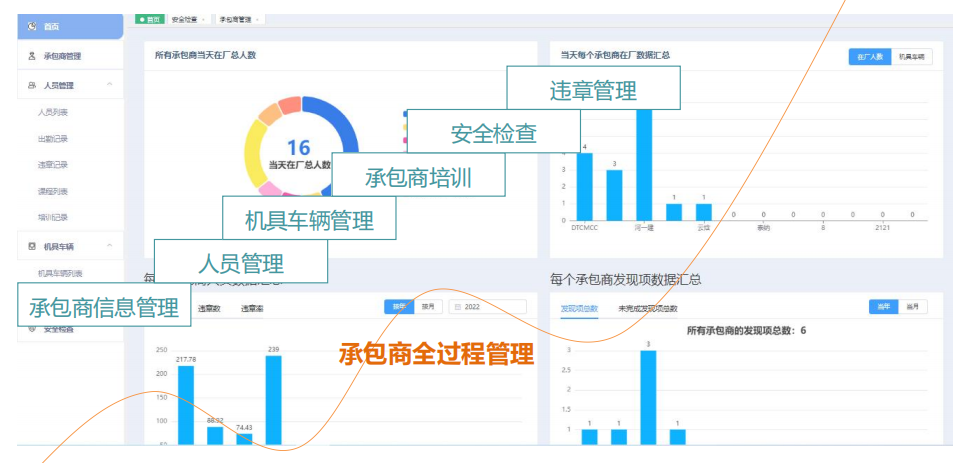Switch to the 未完成发现项总数 tab
This screenshot has width=976, height=463.
tap(647, 309)
